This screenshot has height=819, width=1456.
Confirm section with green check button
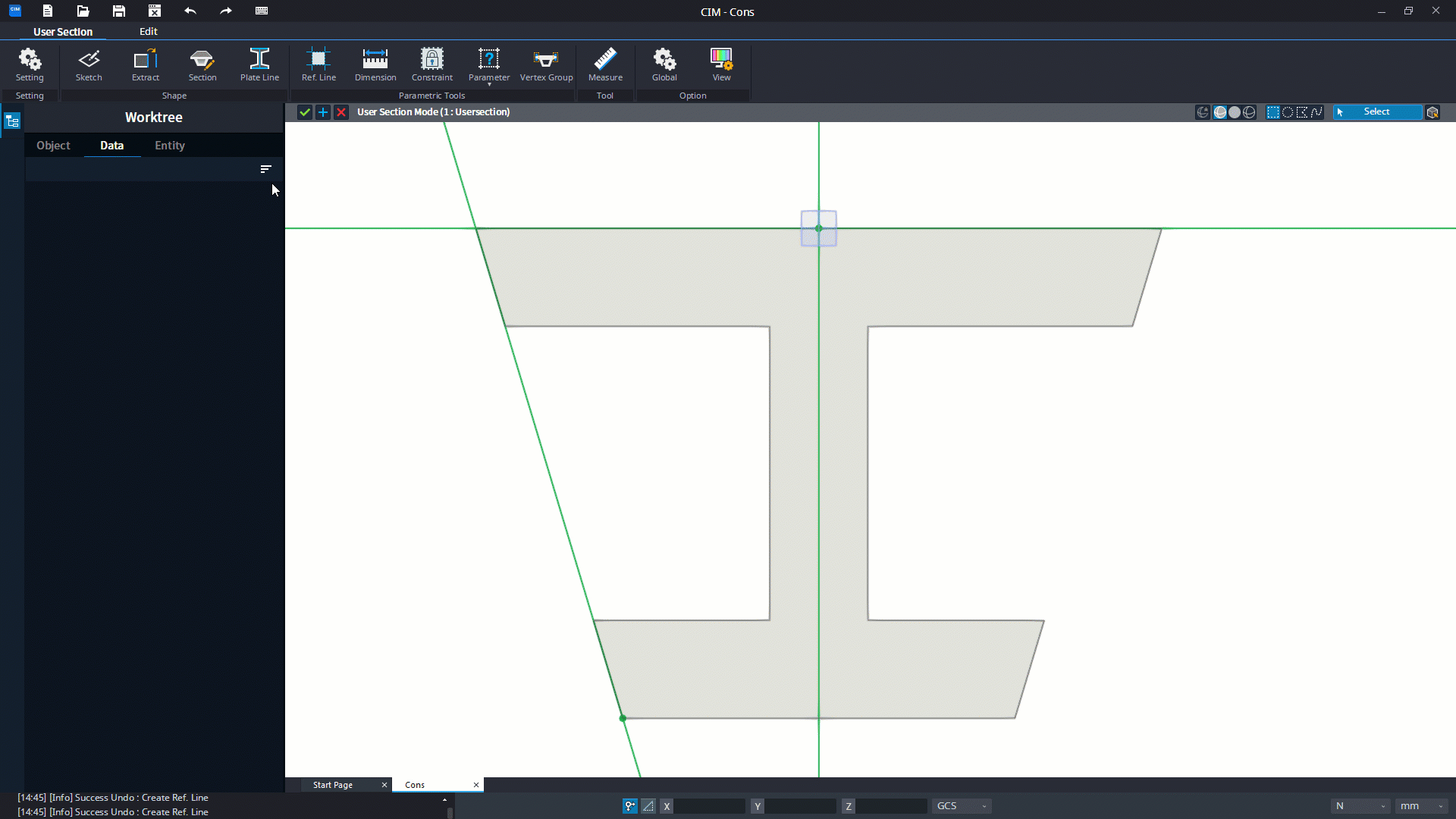point(304,112)
